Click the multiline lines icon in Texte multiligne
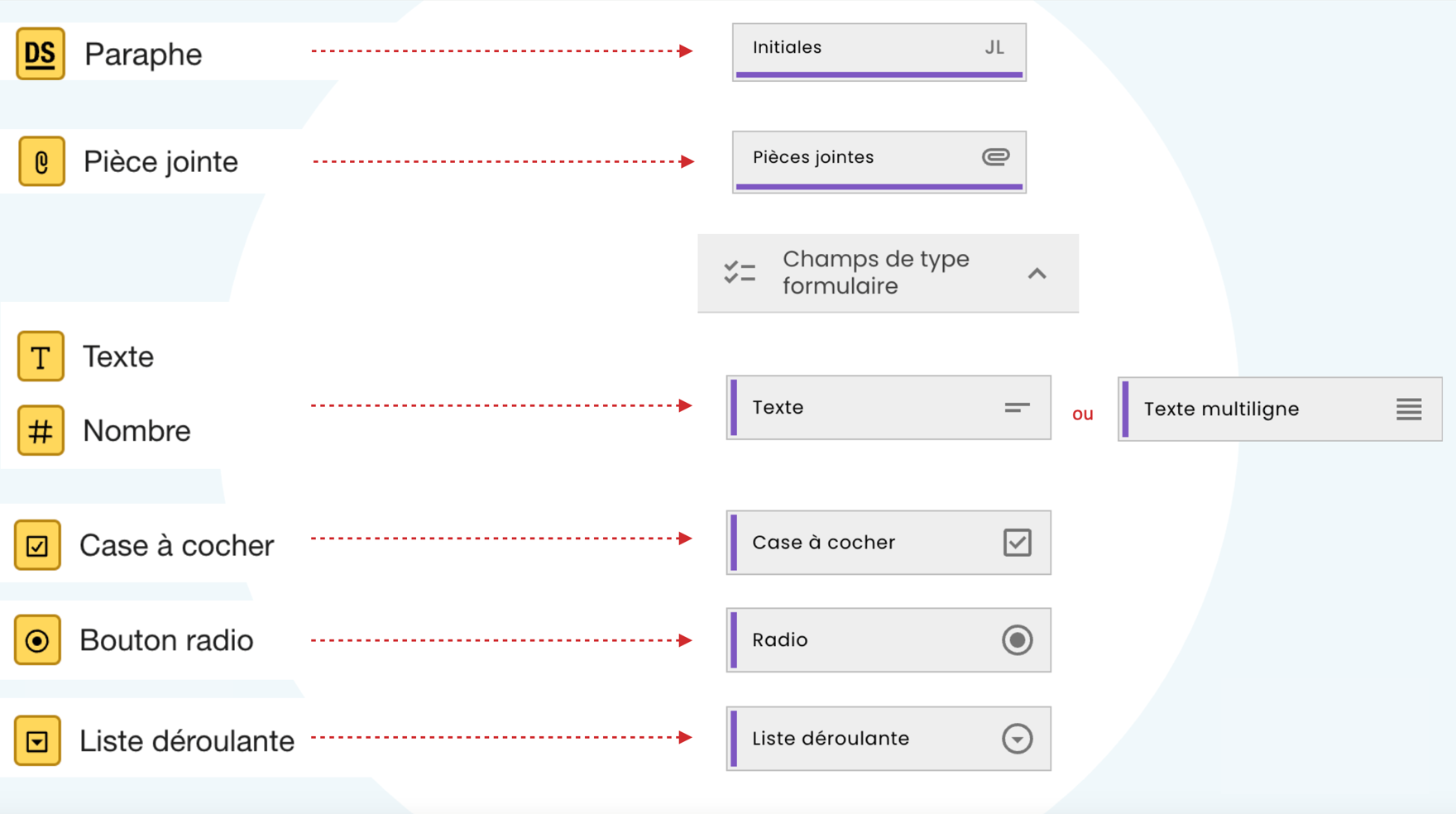 coord(1409,409)
